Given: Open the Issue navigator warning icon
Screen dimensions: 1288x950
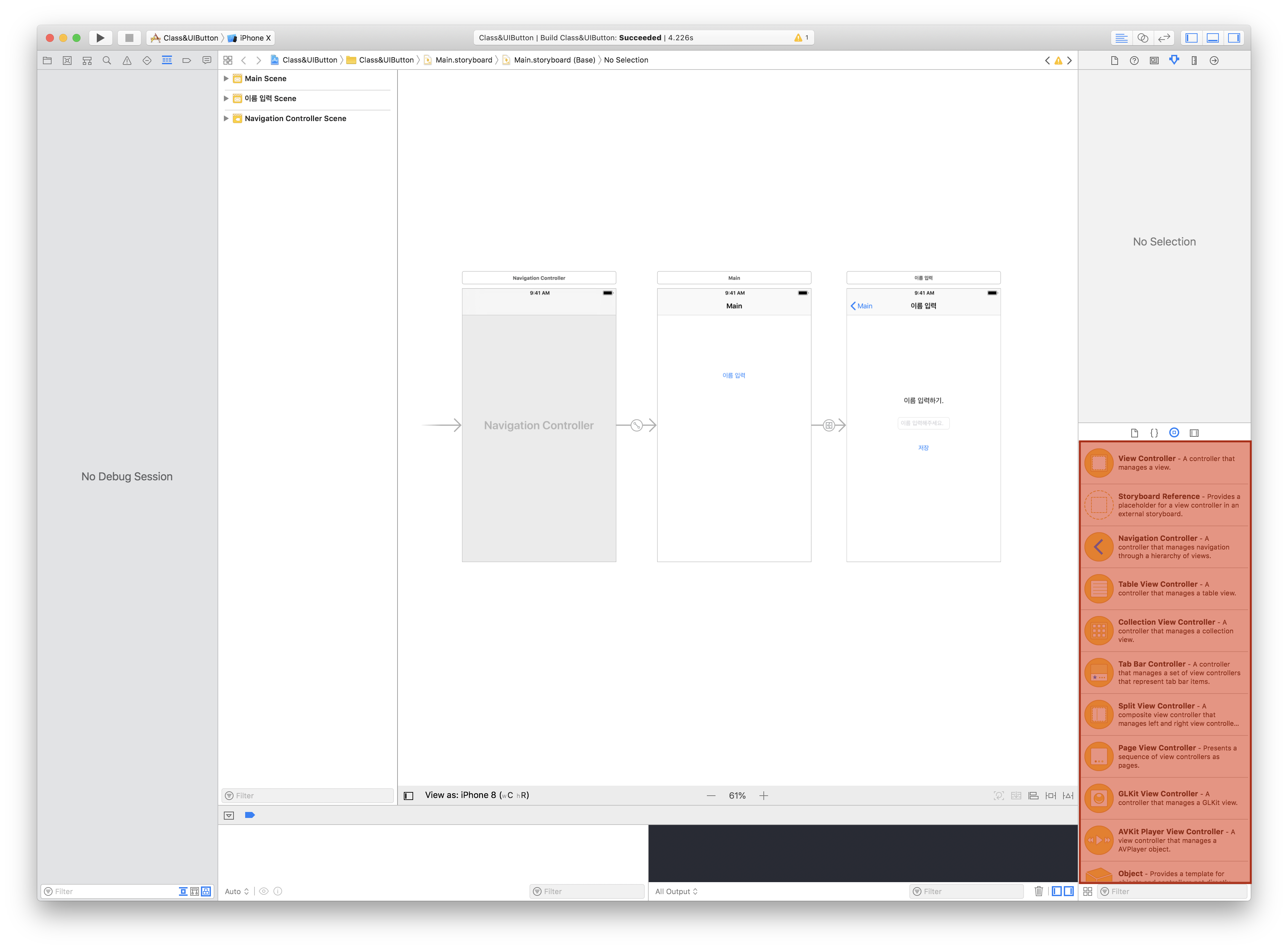Looking at the screenshot, I should pyautogui.click(x=127, y=61).
